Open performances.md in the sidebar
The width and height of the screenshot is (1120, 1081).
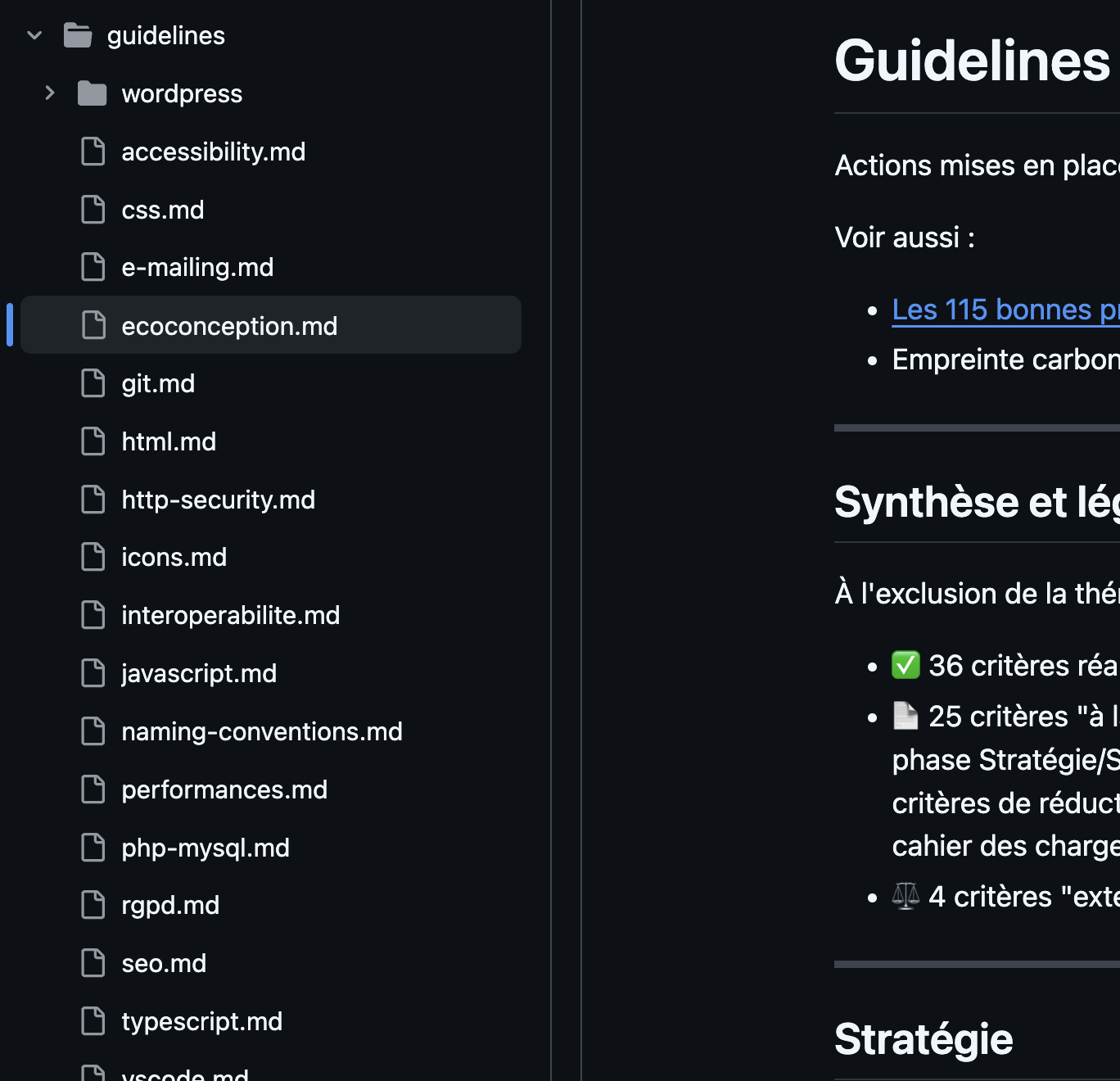click(x=224, y=789)
